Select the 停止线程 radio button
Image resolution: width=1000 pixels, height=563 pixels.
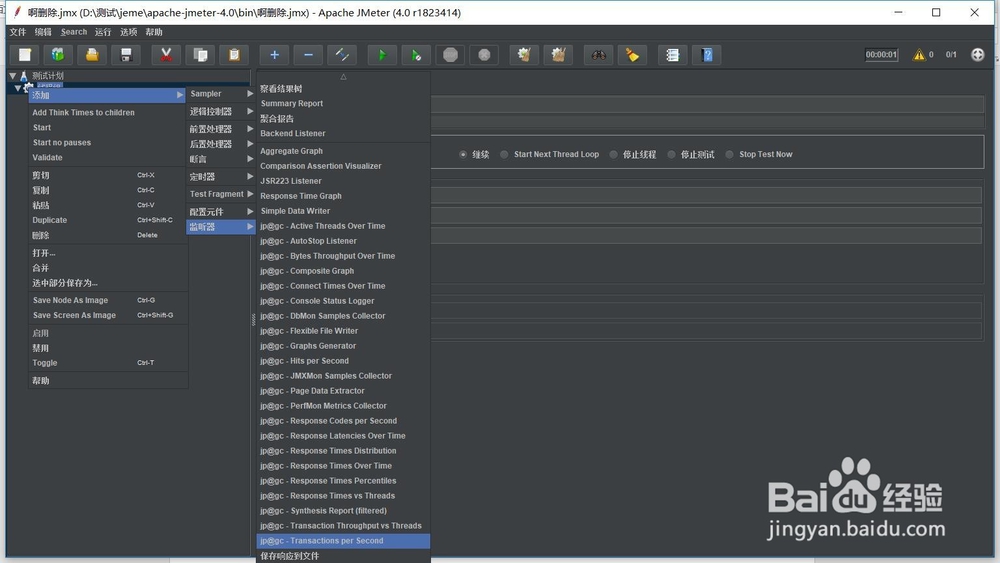(x=613, y=154)
